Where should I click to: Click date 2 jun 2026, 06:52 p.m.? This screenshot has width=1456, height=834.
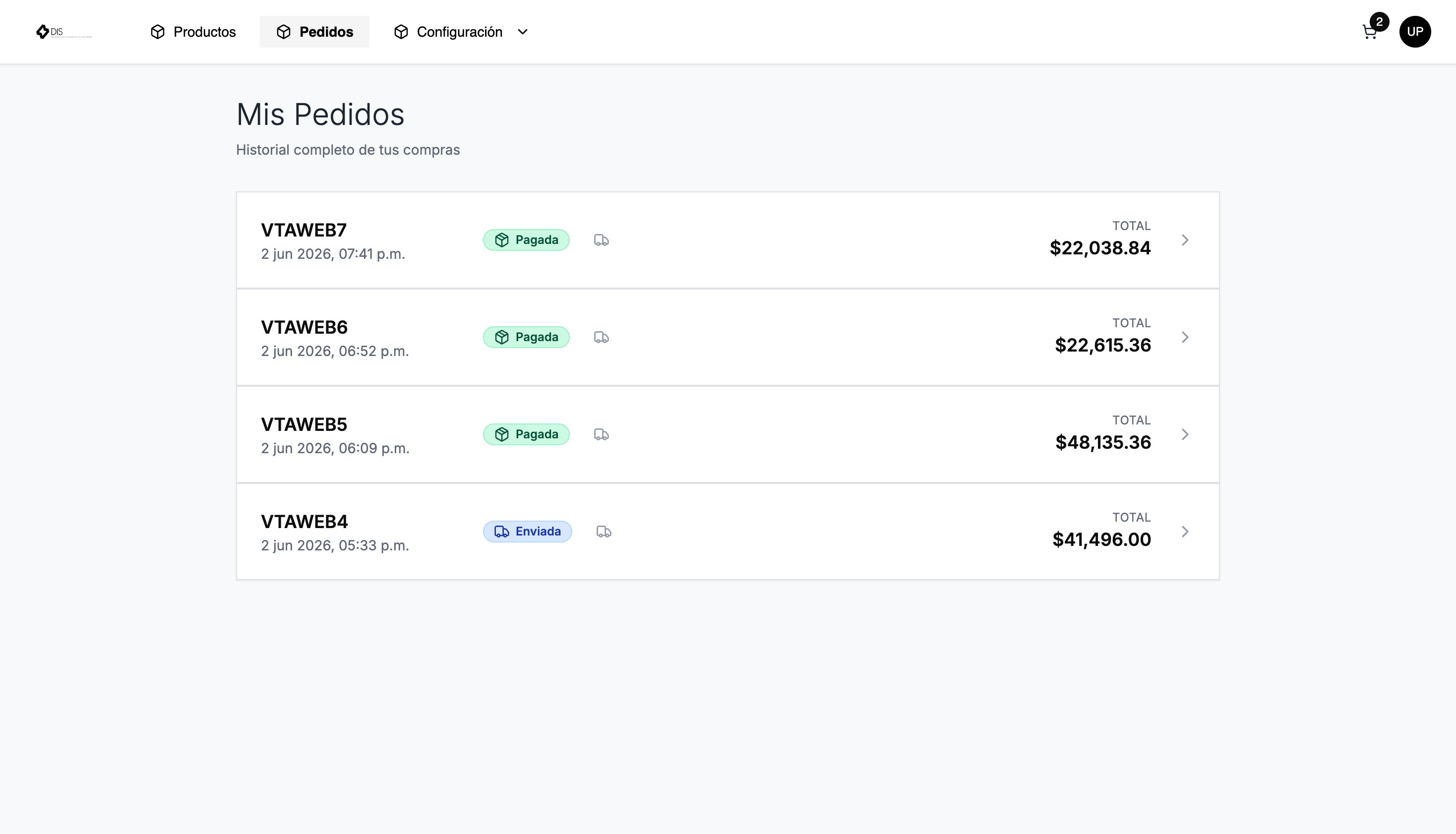[x=335, y=352]
